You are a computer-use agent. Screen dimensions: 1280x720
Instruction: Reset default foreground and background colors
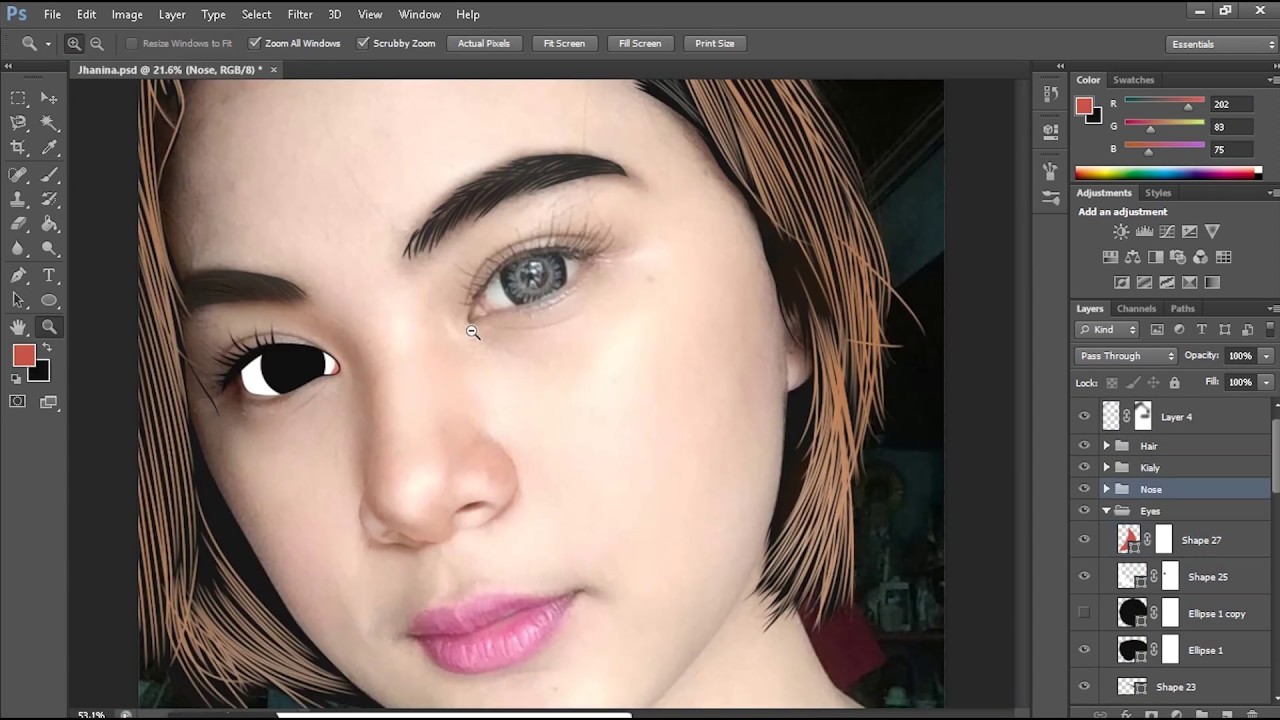pos(16,378)
